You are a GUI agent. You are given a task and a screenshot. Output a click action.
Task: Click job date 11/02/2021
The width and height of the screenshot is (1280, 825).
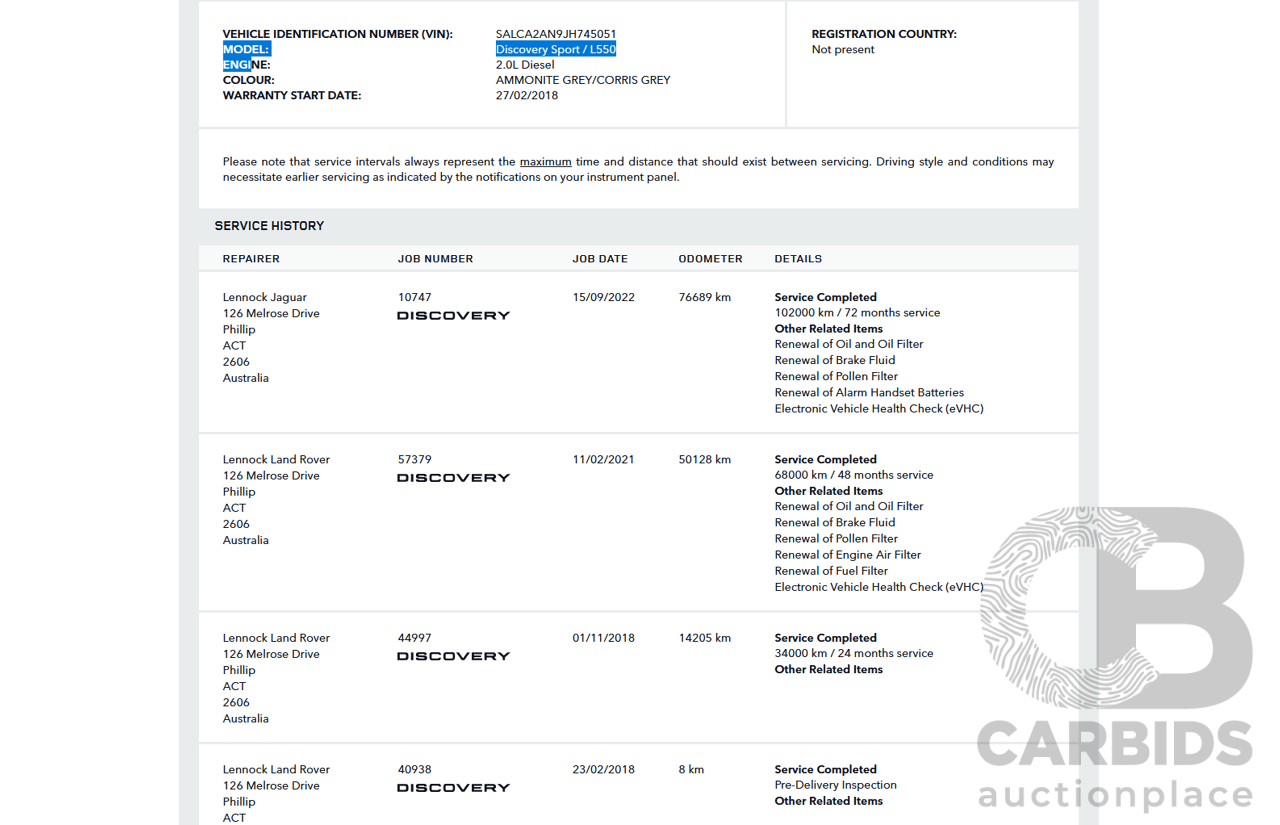click(x=603, y=460)
